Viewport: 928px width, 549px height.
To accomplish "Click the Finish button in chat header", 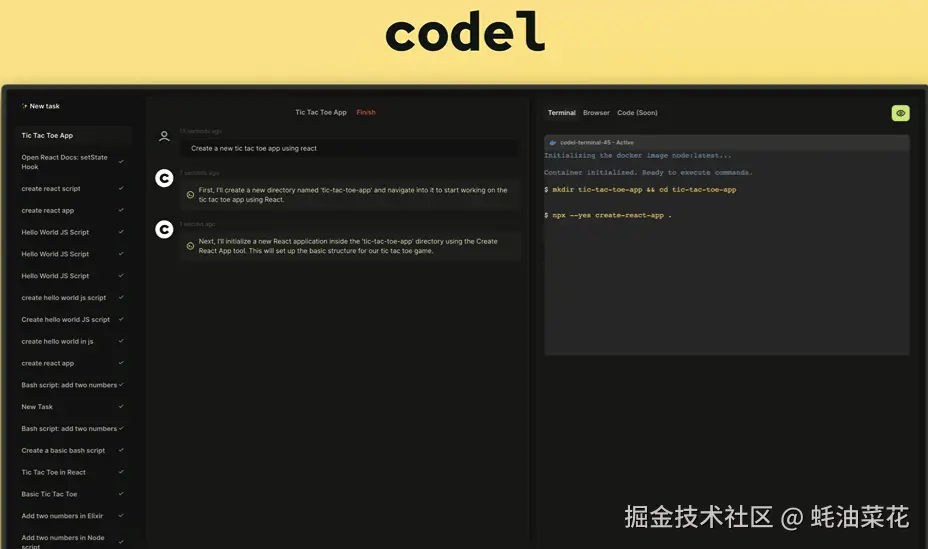I will 366,112.
